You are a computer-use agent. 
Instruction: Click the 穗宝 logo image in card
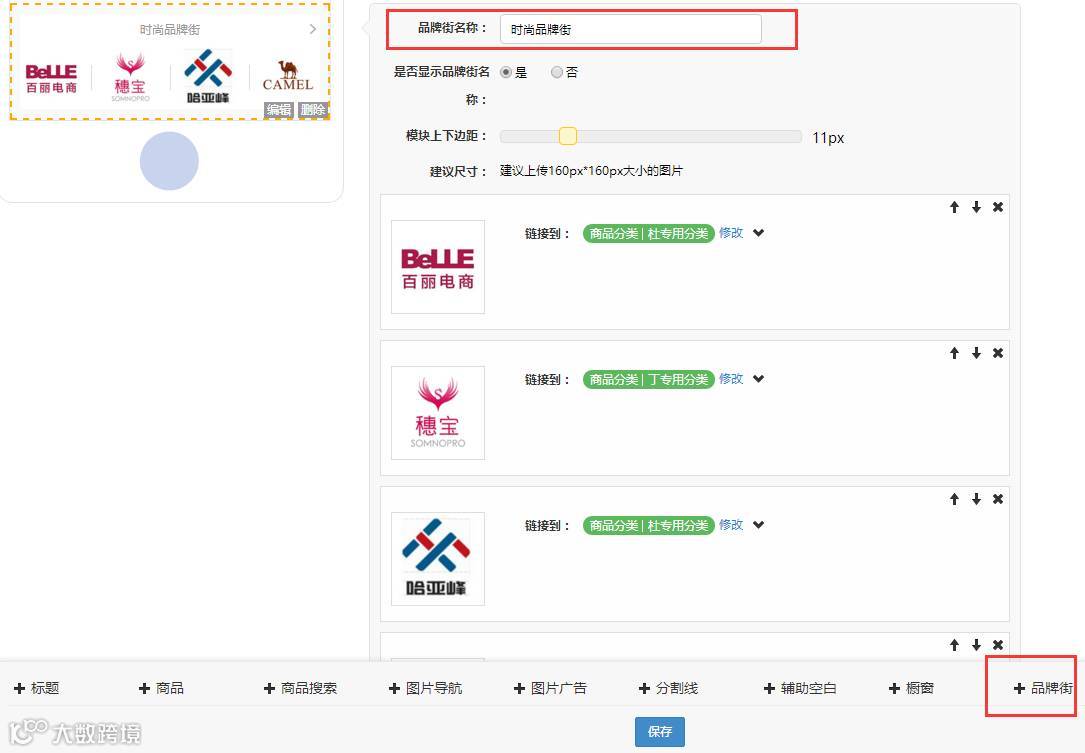tap(438, 413)
